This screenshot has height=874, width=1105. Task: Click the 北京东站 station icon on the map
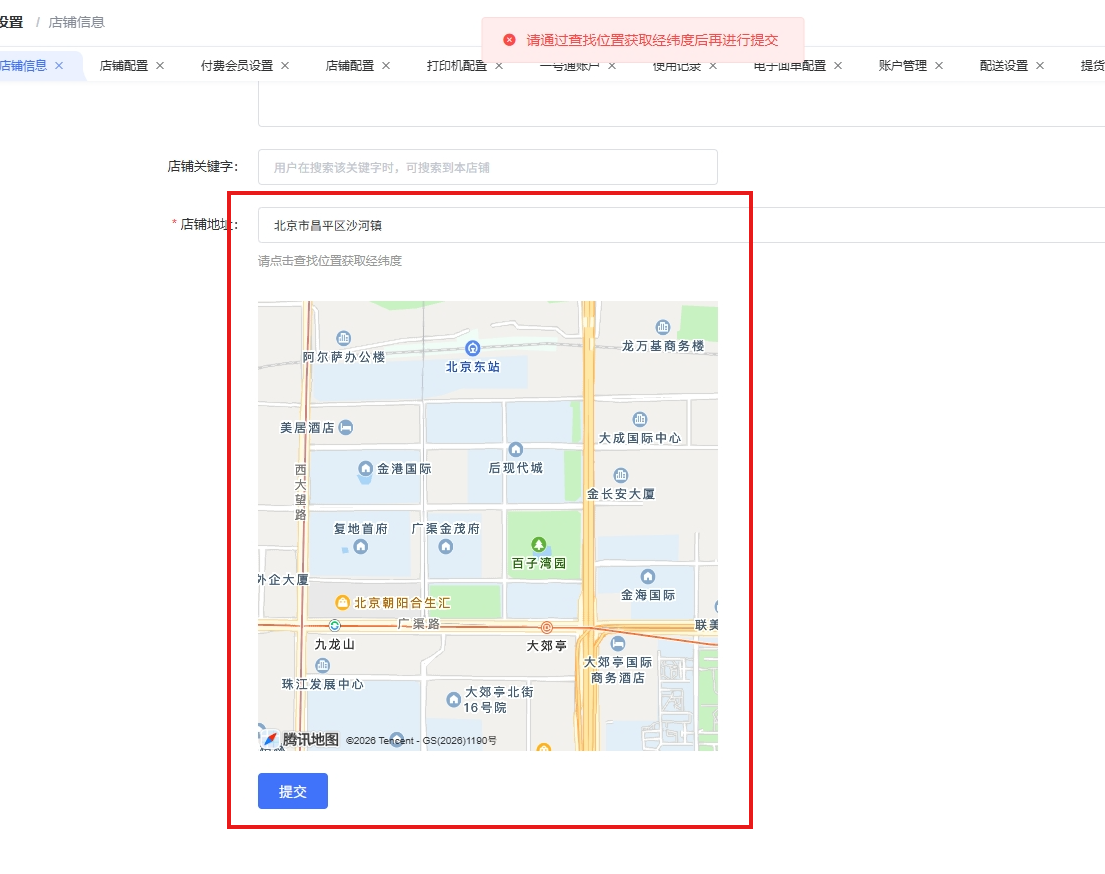(473, 348)
